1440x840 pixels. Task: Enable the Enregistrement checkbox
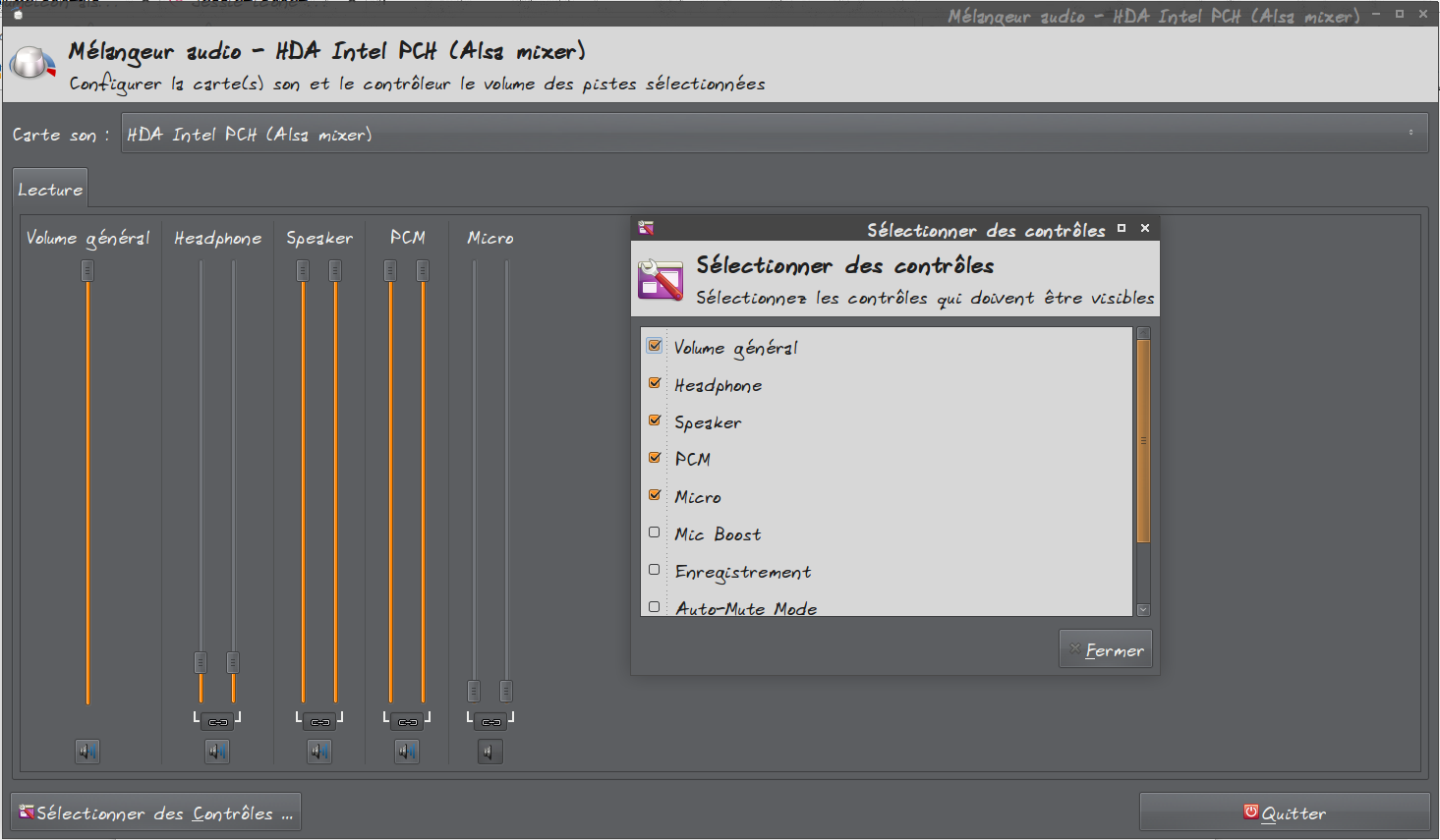click(655, 570)
